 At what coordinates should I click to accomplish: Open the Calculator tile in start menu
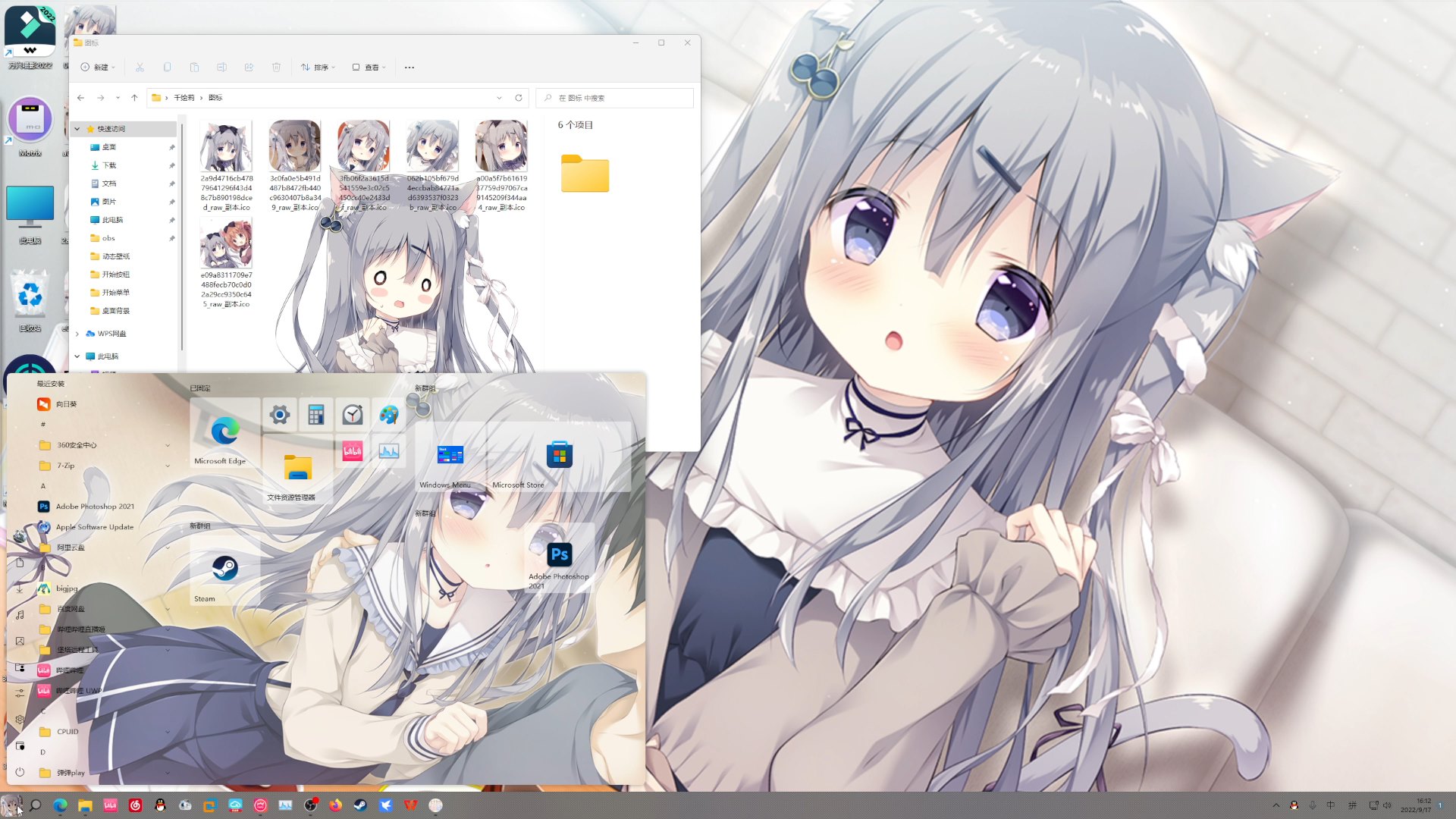316,415
